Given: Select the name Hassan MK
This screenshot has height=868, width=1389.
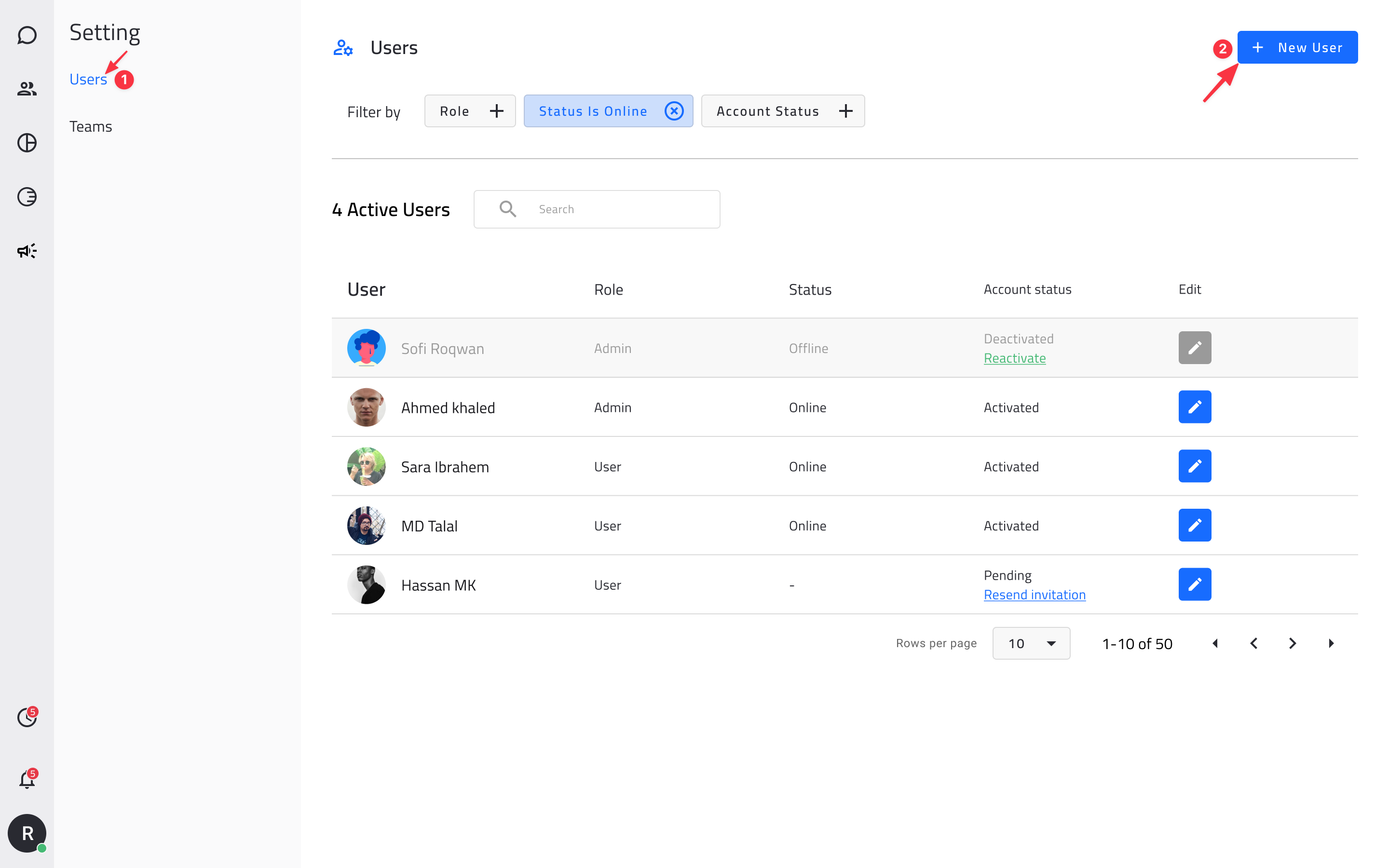Looking at the screenshot, I should (438, 585).
